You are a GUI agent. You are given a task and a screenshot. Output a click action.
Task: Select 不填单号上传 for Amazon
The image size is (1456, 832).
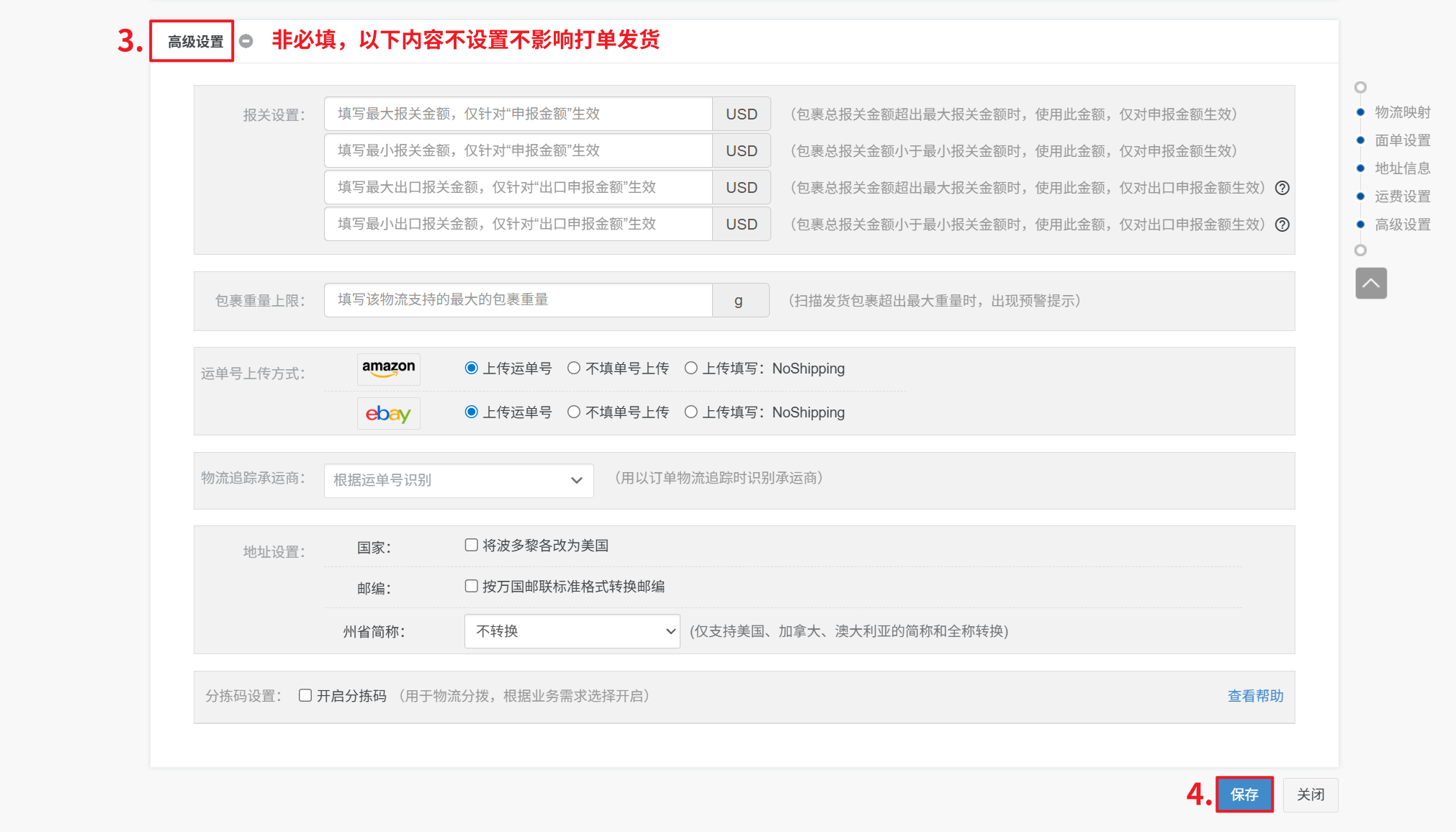tap(574, 368)
